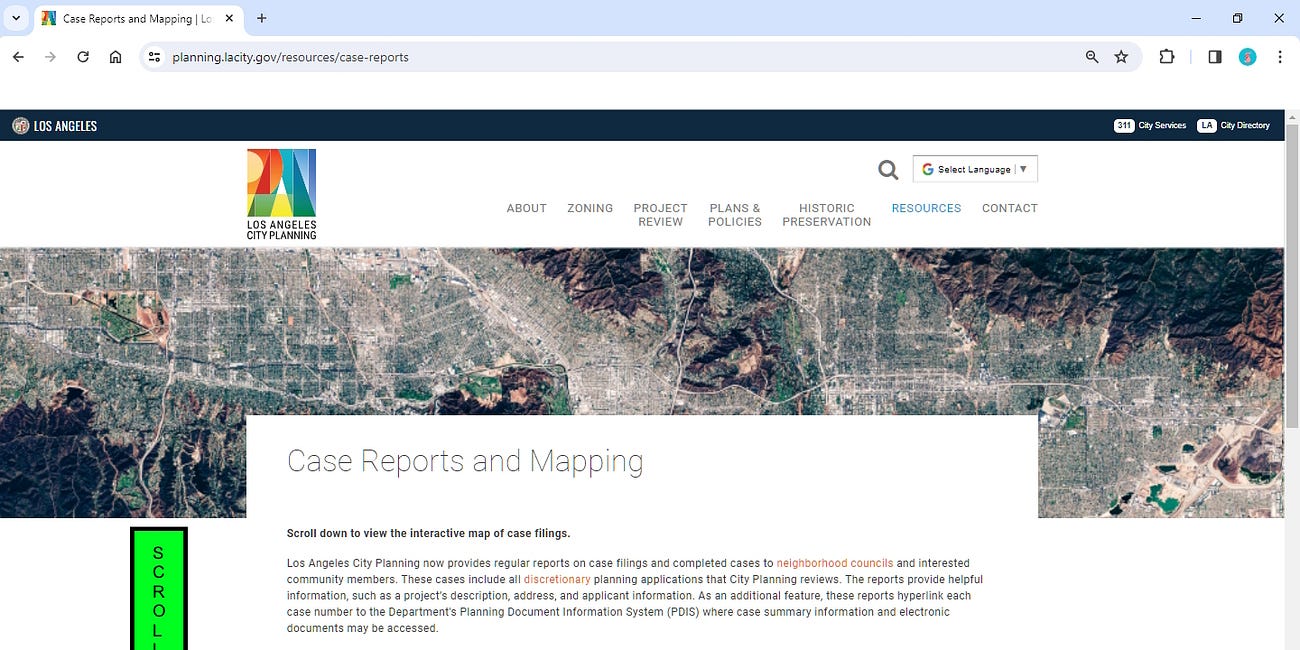View site information icon in address bar
Screen dimensions: 1300x650
pos(154,57)
